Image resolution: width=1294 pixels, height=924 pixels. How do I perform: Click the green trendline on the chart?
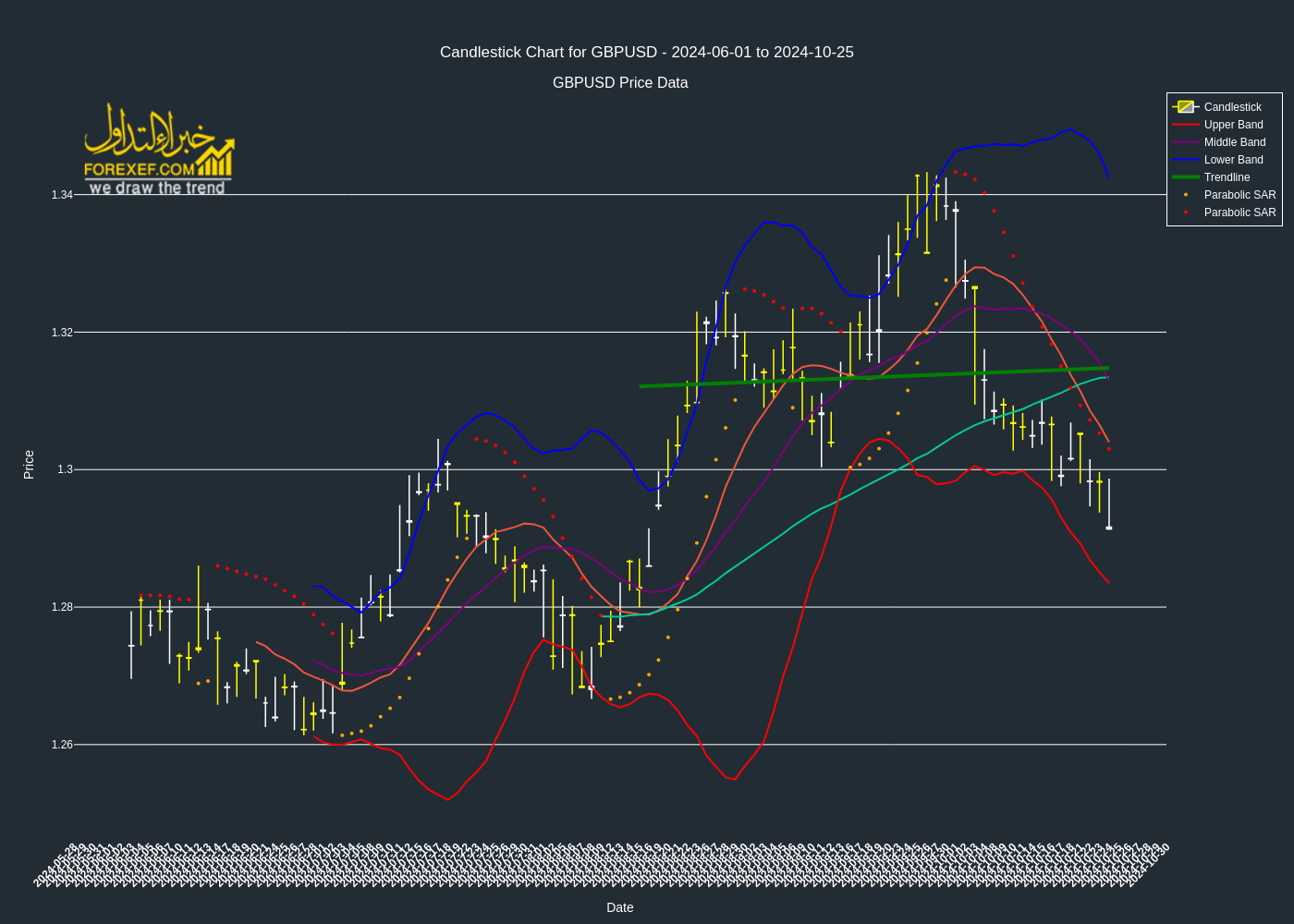pos(873,377)
